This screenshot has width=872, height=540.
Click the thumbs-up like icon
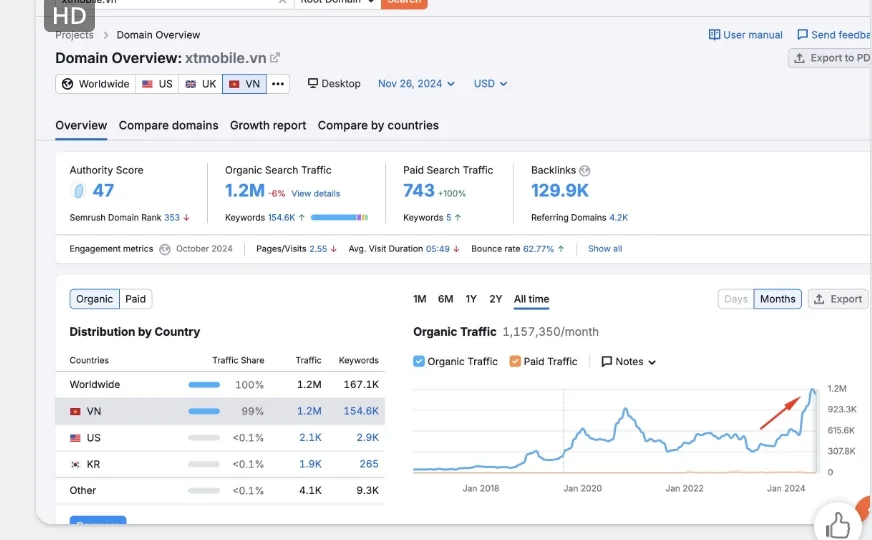click(838, 525)
